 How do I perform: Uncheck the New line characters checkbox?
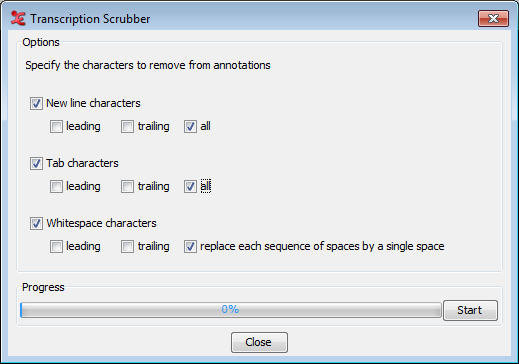(36, 103)
